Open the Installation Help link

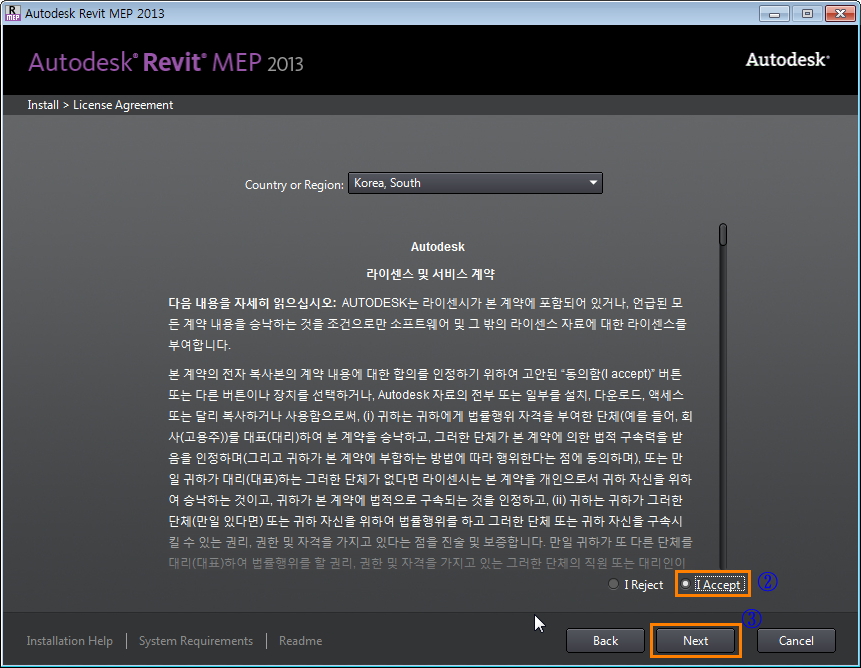pyautogui.click(x=70, y=641)
